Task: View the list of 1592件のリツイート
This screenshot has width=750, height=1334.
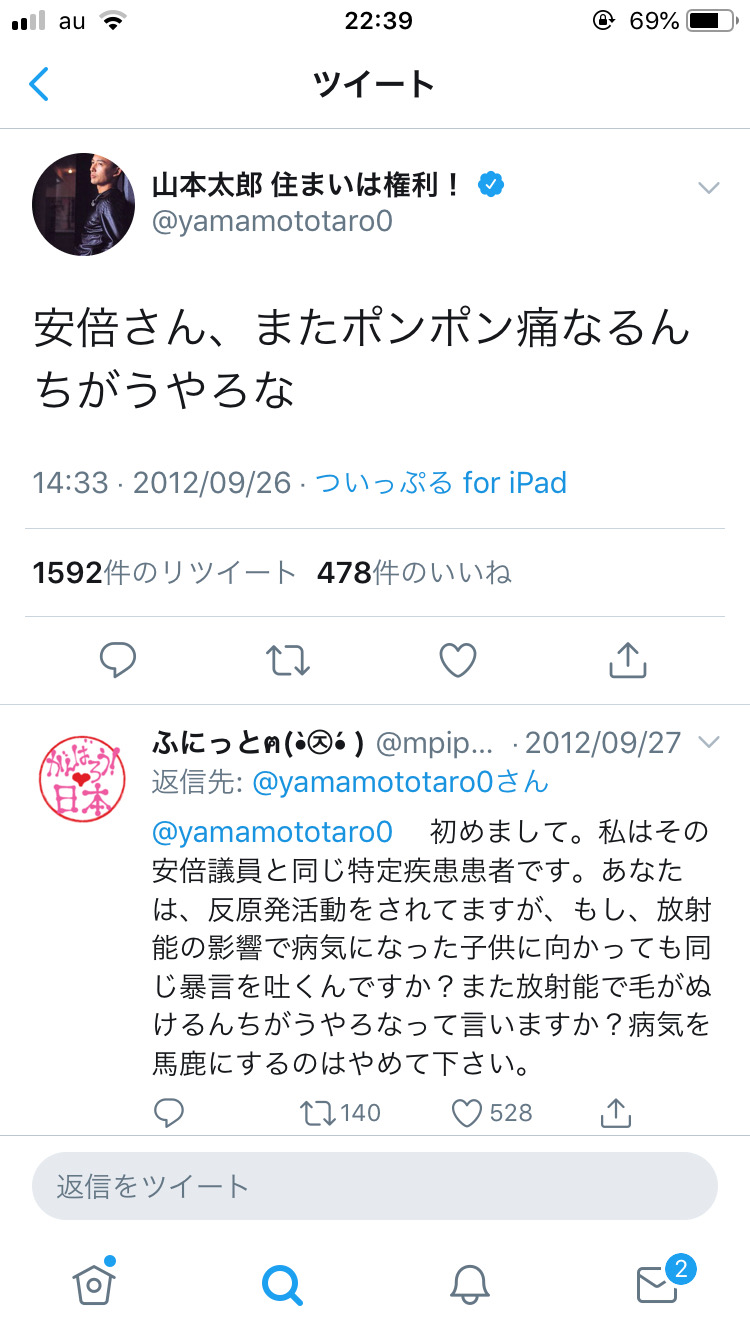Action: (x=165, y=572)
